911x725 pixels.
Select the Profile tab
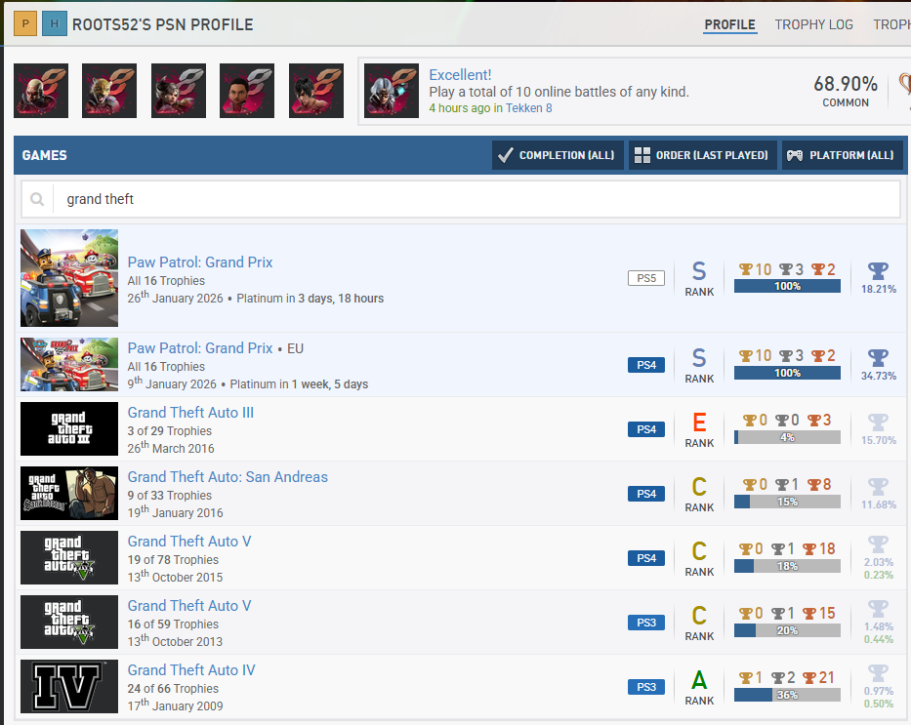point(730,24)
